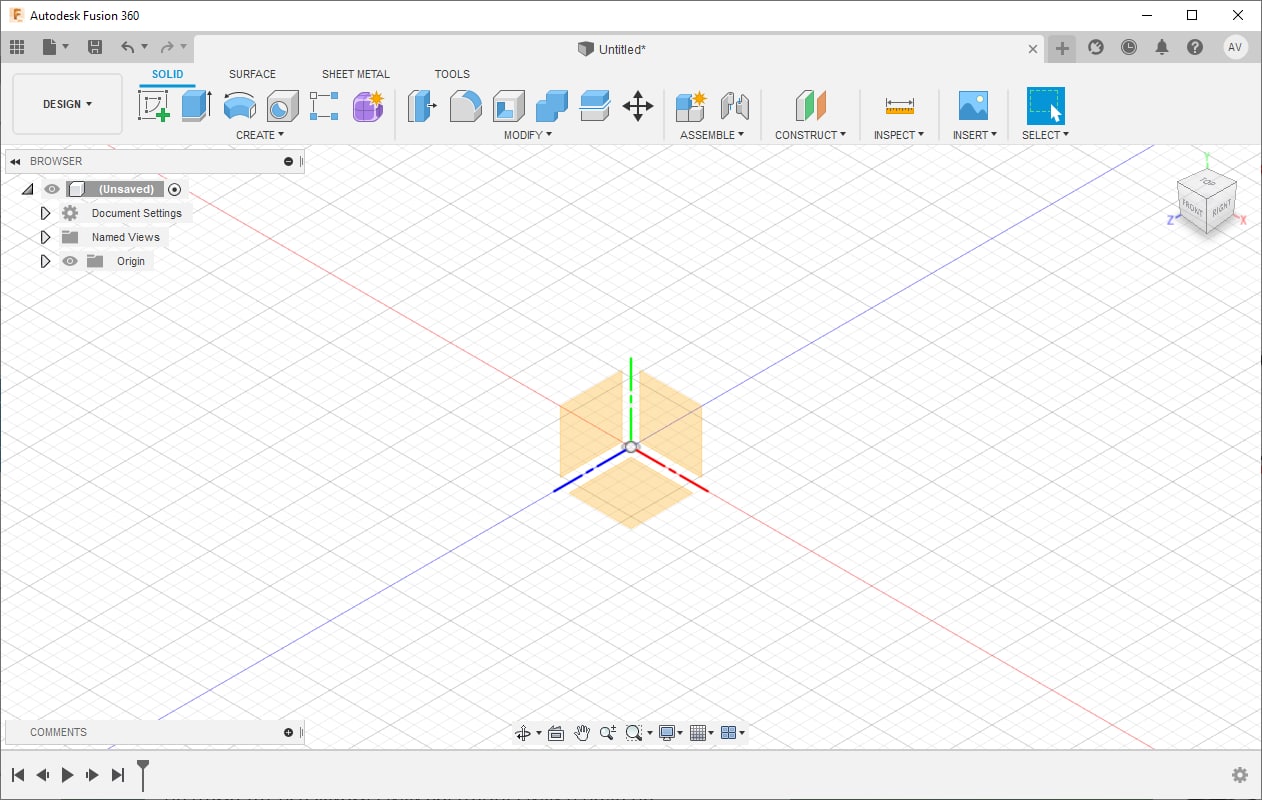Expand the Document Settings node
Viewport: 1262px width, 800px height.
pyautogui.click(x=45, y=213)
